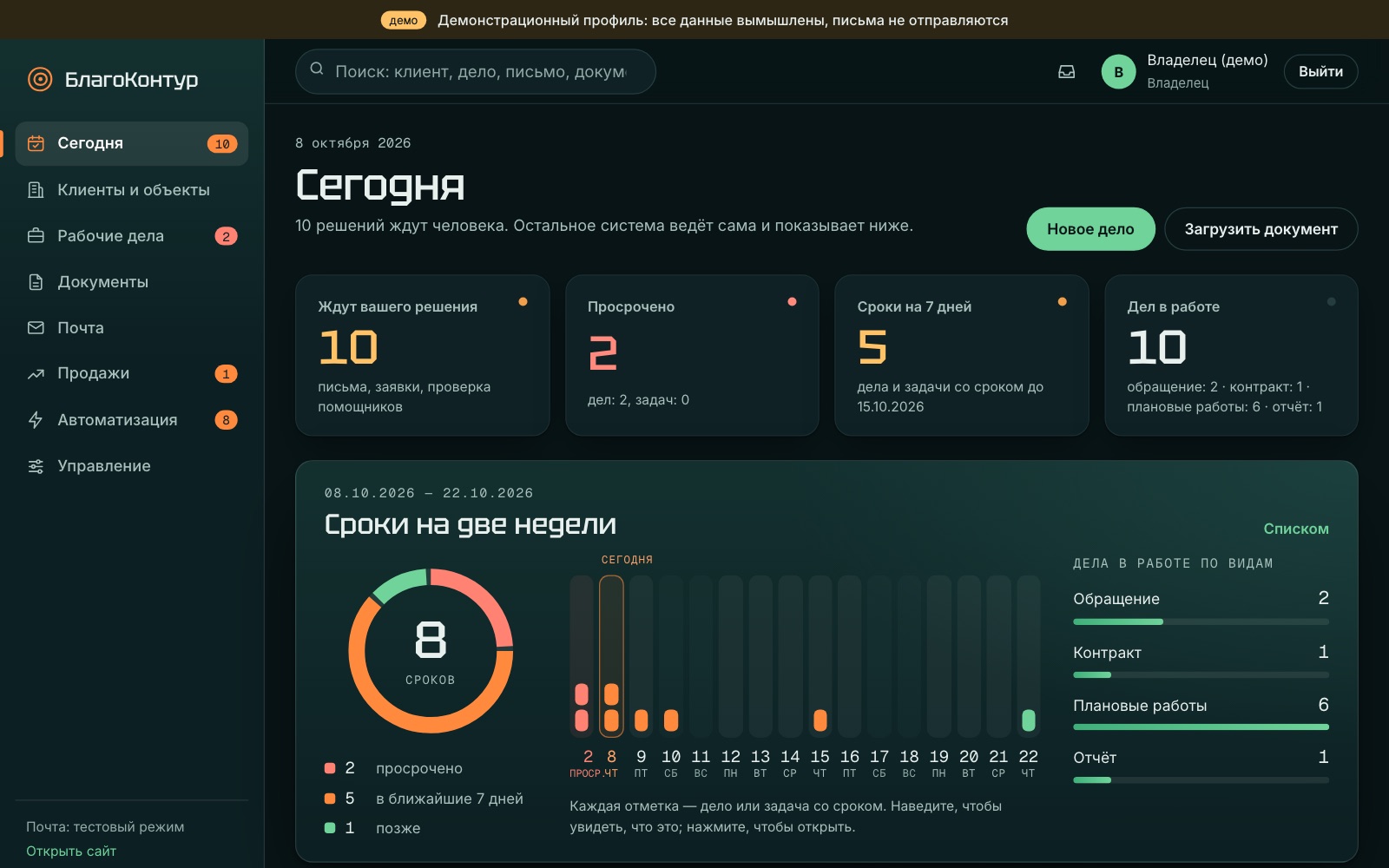Click green swatch next to позже

tap(330, 828)
